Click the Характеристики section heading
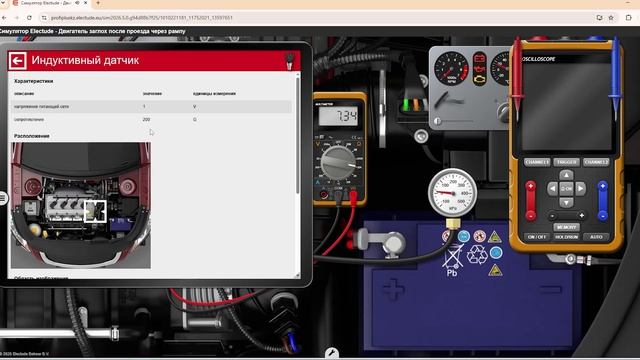The width and height of the screenshot is (640, 360). [33, 81]
